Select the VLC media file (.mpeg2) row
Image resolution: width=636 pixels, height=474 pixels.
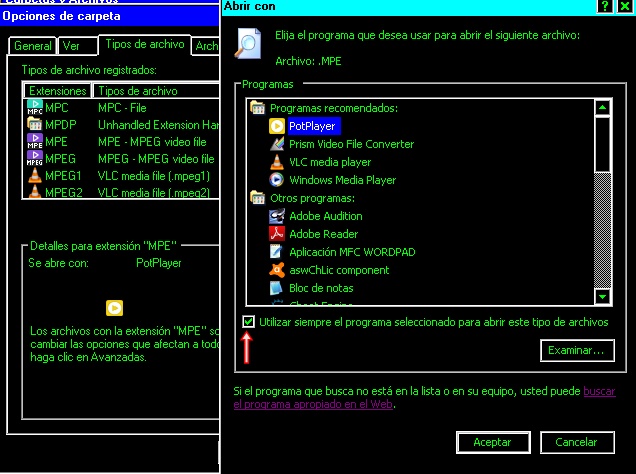point(122,192)
